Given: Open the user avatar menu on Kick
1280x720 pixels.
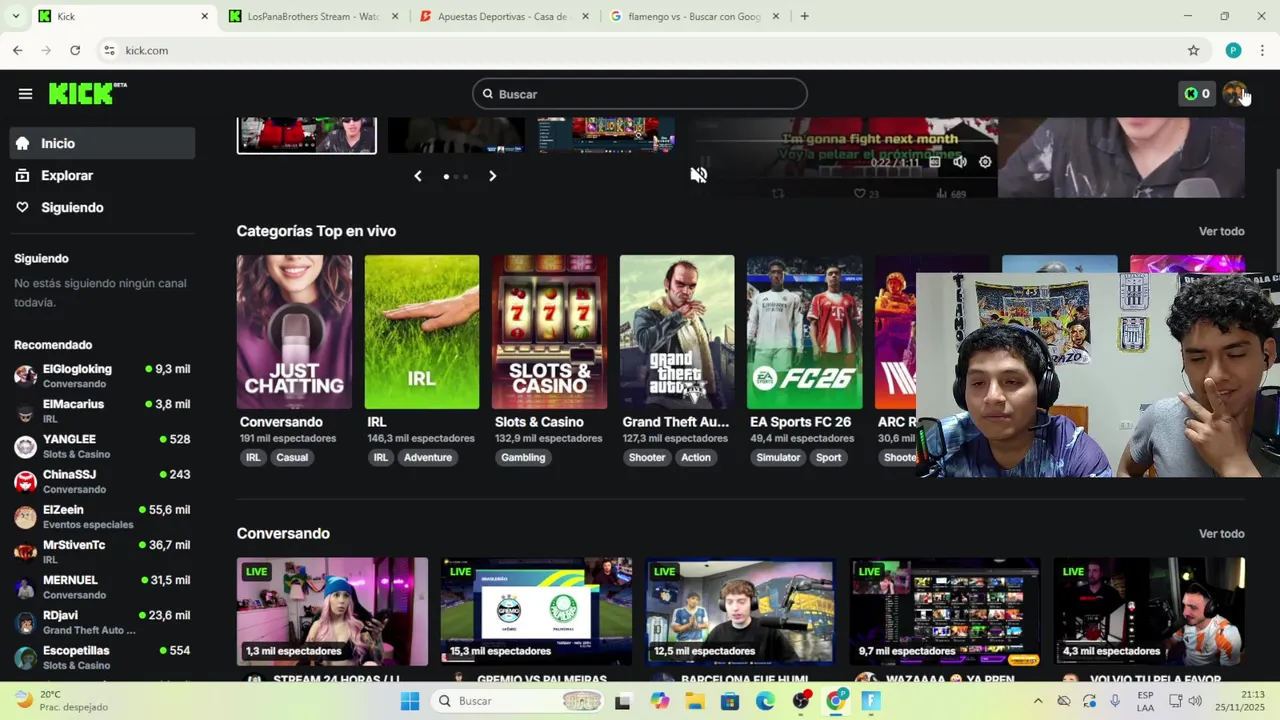Looking at the screenshot, I should click(1234, 93).
